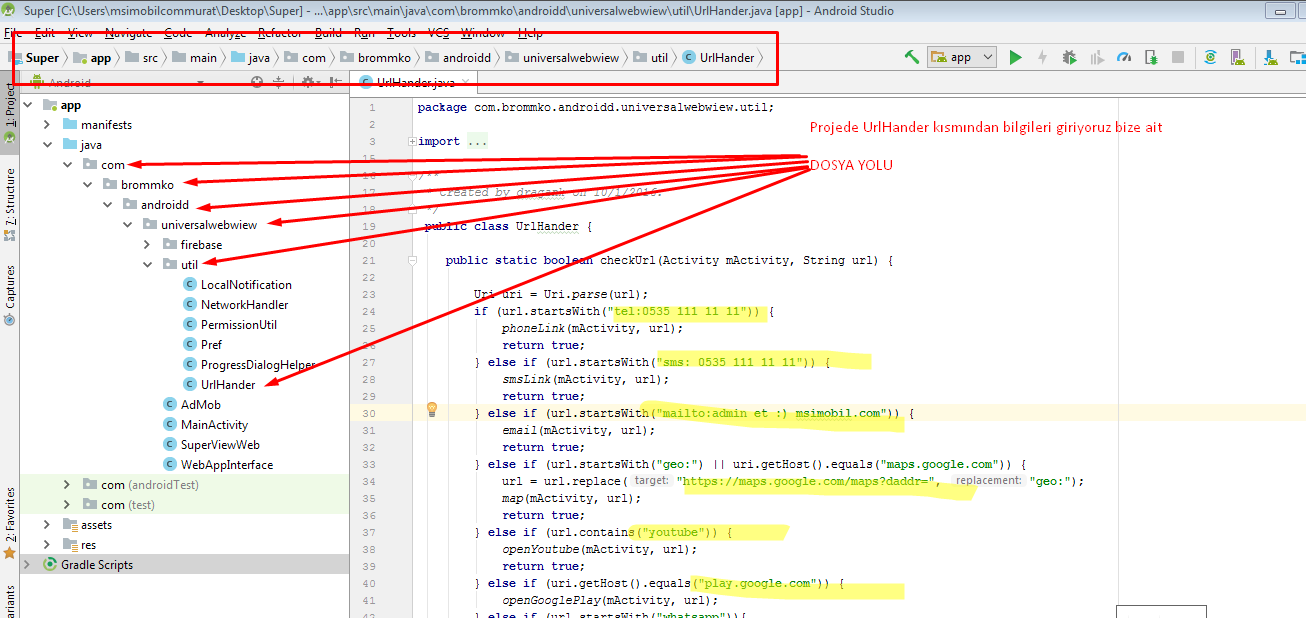Expand the com (test) package

click(67, 505)
